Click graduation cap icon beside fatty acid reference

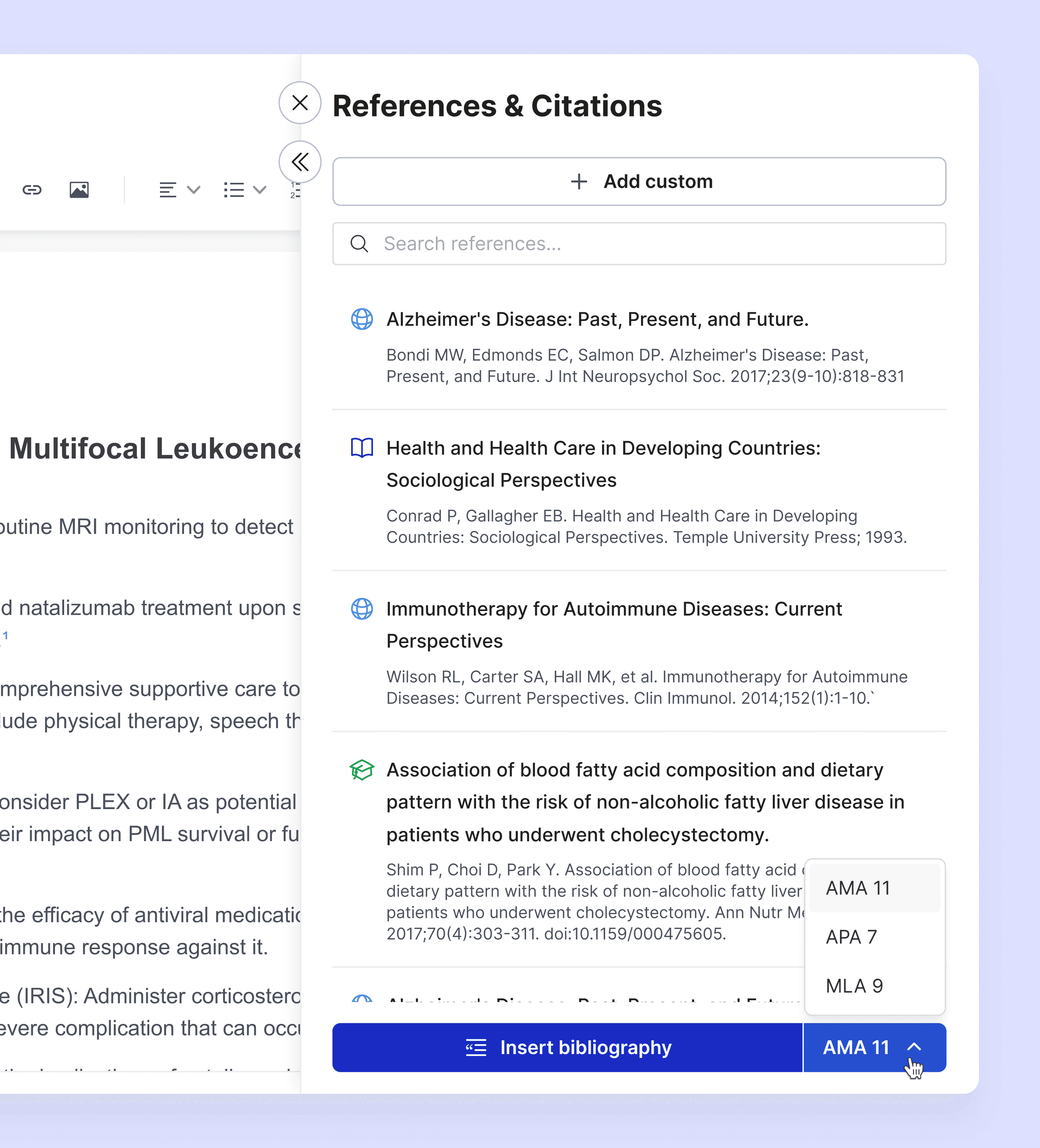click(x=362, y=770)
